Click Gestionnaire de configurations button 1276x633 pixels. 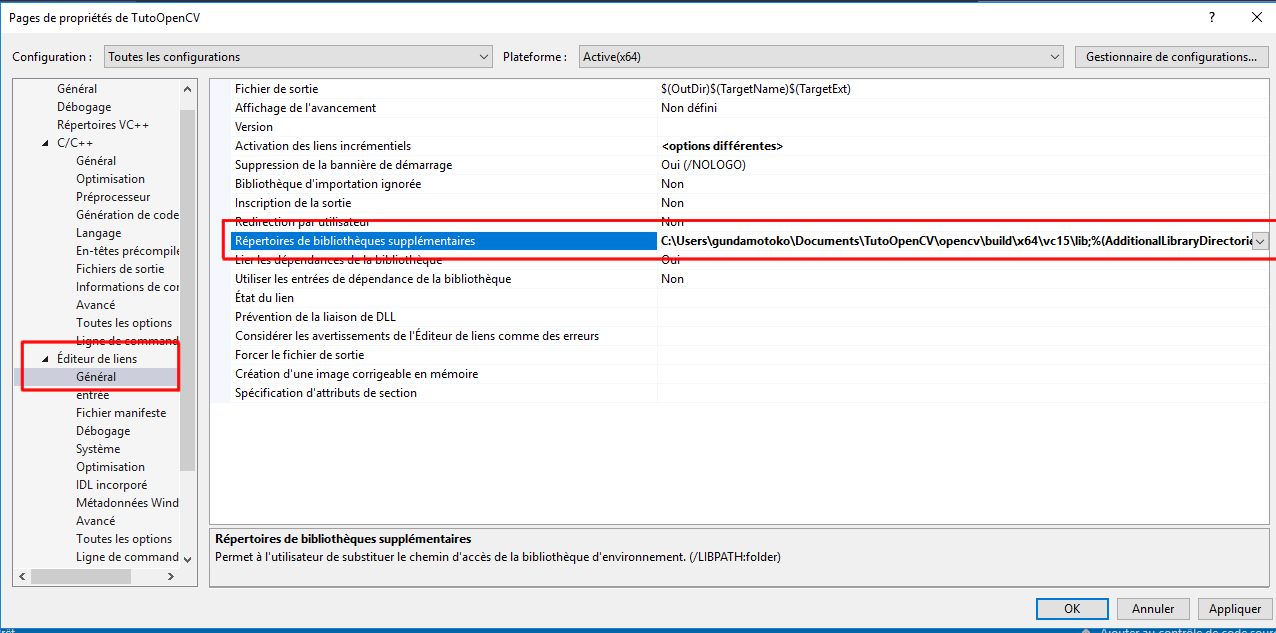click(x=1171, y=57)
